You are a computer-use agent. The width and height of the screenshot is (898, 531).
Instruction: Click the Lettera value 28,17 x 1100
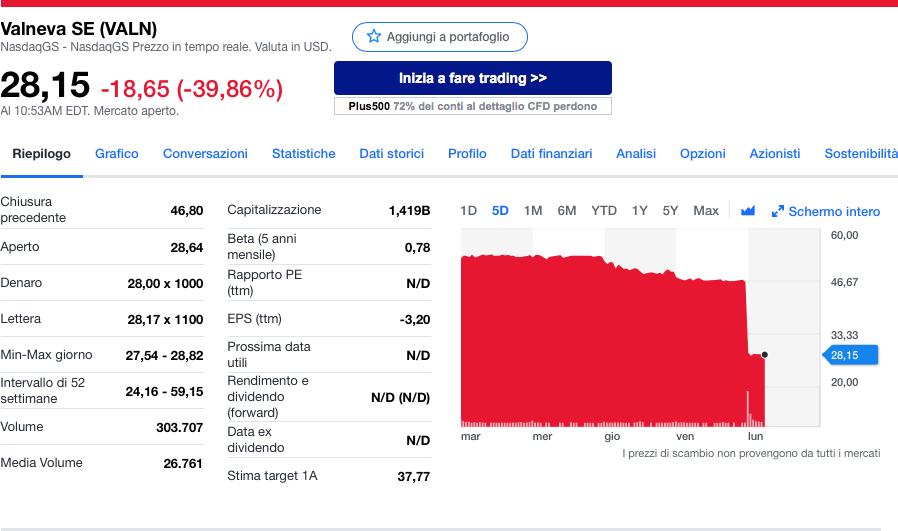point(165,320)
